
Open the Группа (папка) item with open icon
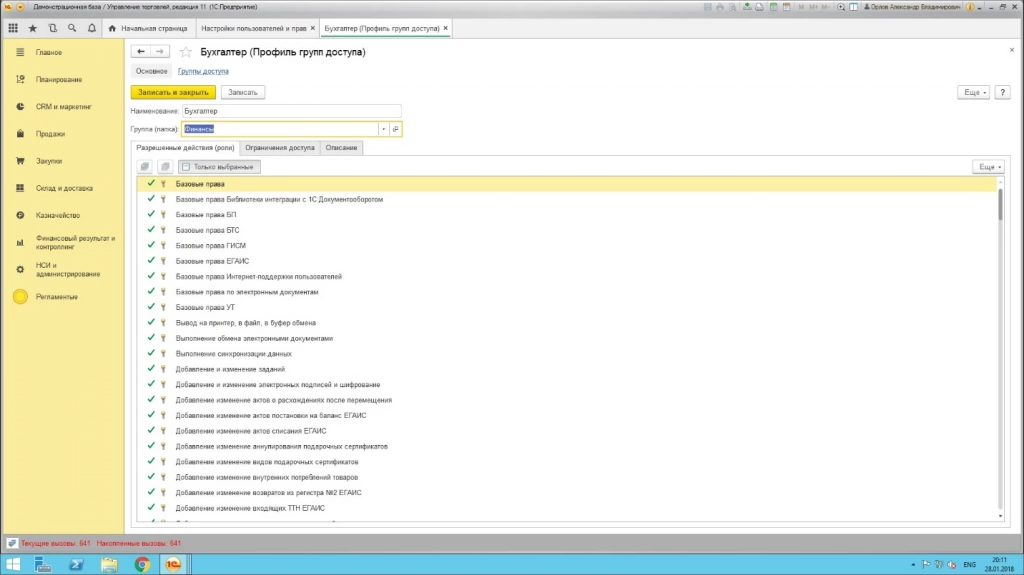(395, 129)
